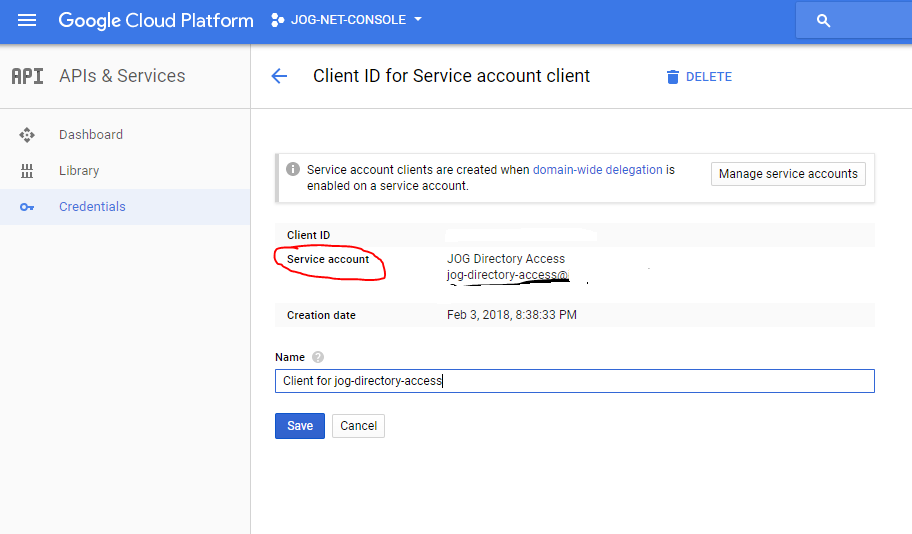
Task: Click the page title Client ID for Service account client
Action: 451,76
